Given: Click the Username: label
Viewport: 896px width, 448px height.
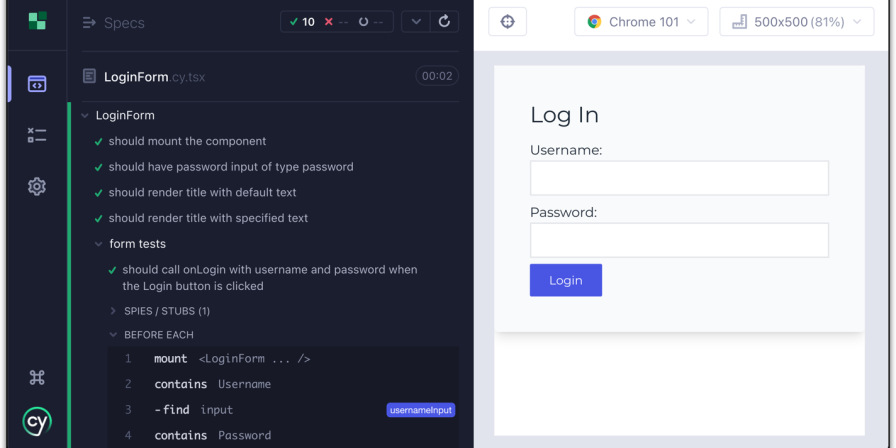Looking at the screenshot, I should 566,150.
